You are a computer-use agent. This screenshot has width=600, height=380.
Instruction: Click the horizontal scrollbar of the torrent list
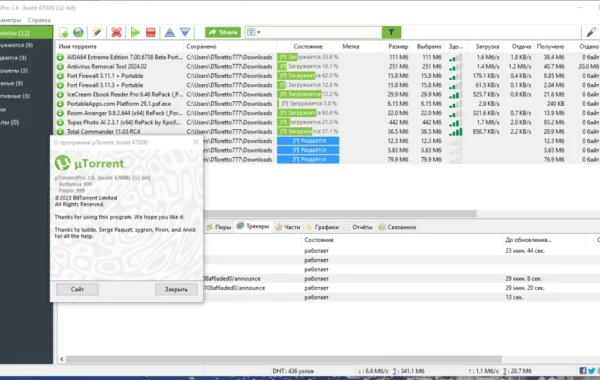click(340, 214)
